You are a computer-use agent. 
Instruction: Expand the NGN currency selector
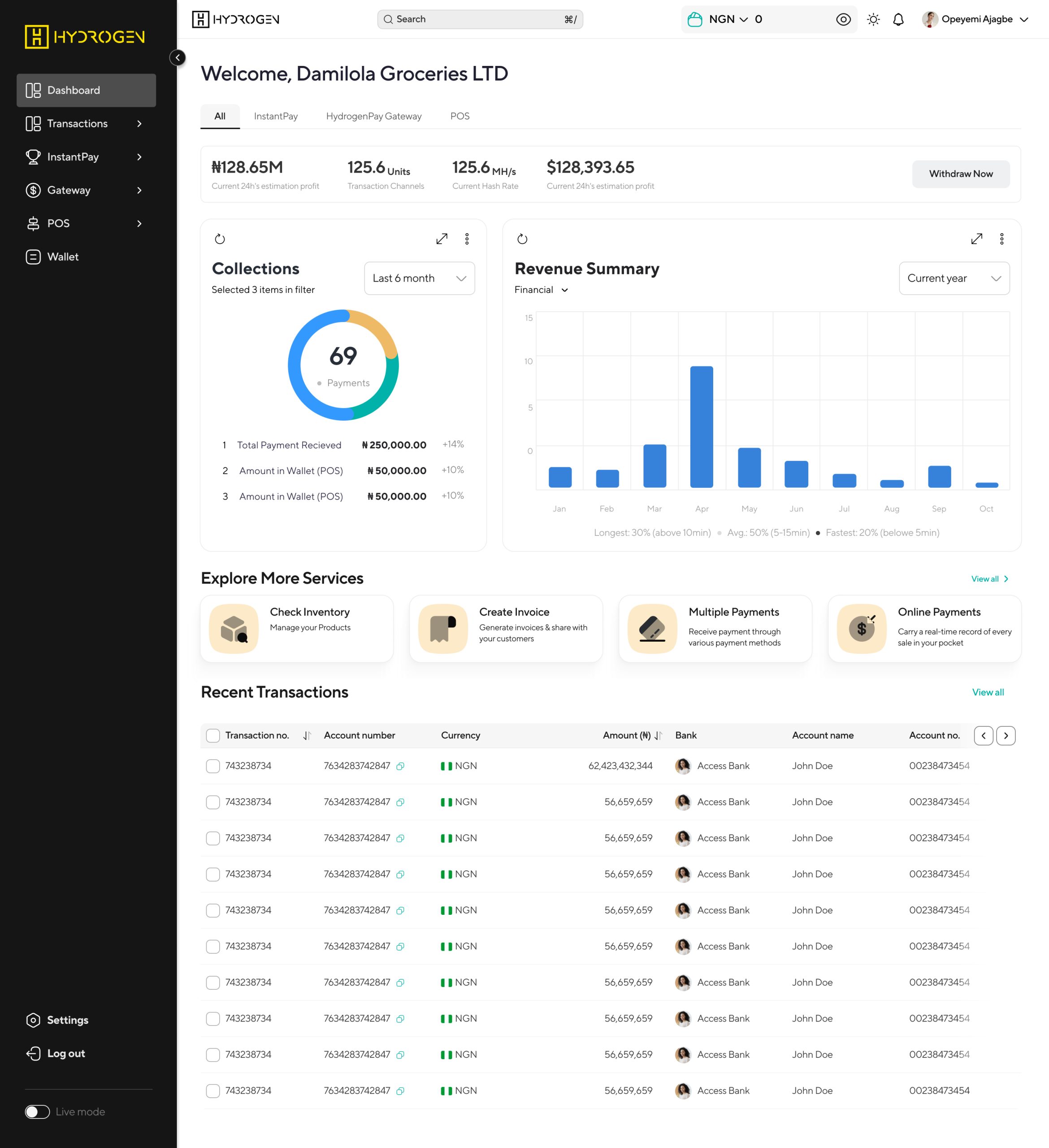click(728, 19)
